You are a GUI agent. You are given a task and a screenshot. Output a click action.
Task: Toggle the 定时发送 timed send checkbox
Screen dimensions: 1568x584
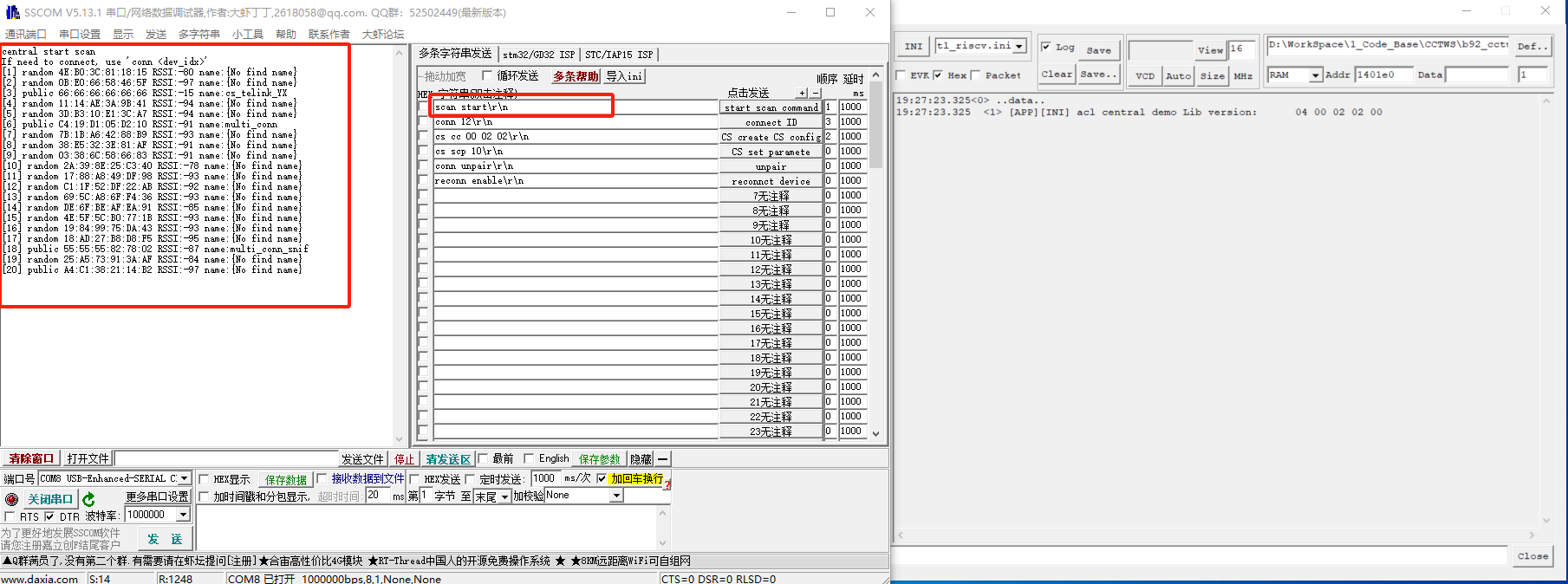(470, 479)
